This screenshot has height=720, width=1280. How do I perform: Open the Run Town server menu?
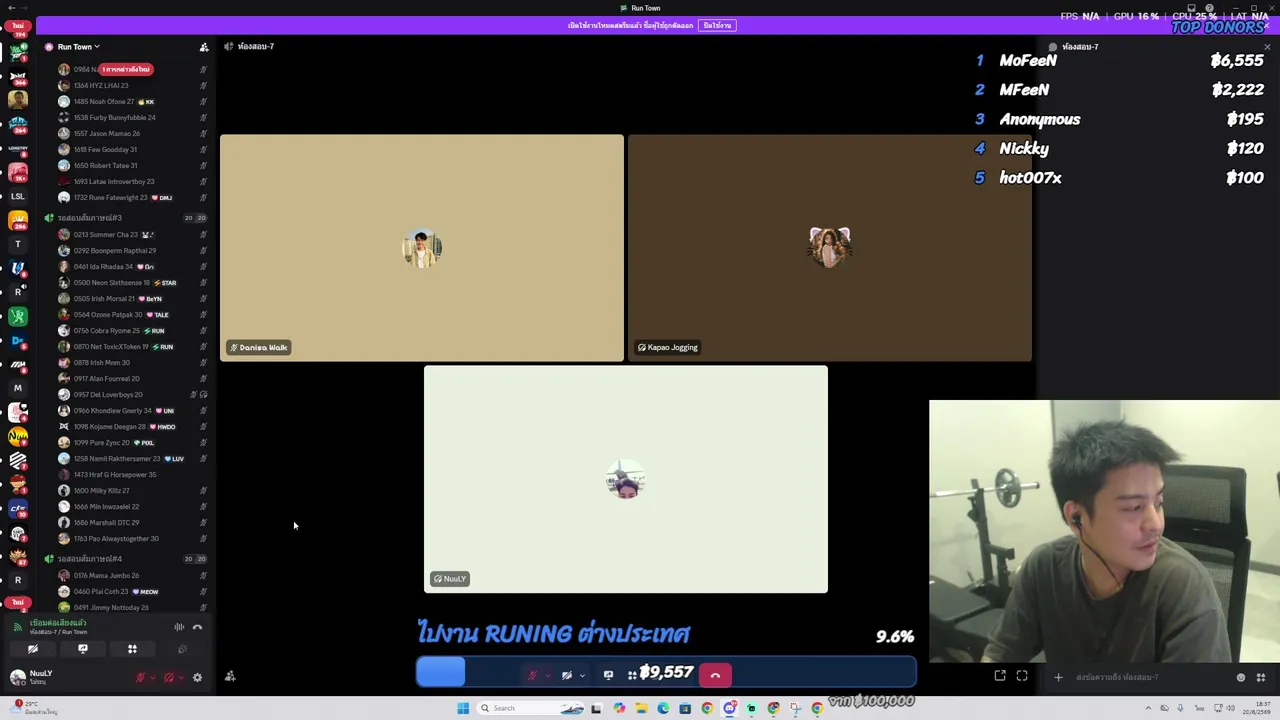tap(79, 47)
